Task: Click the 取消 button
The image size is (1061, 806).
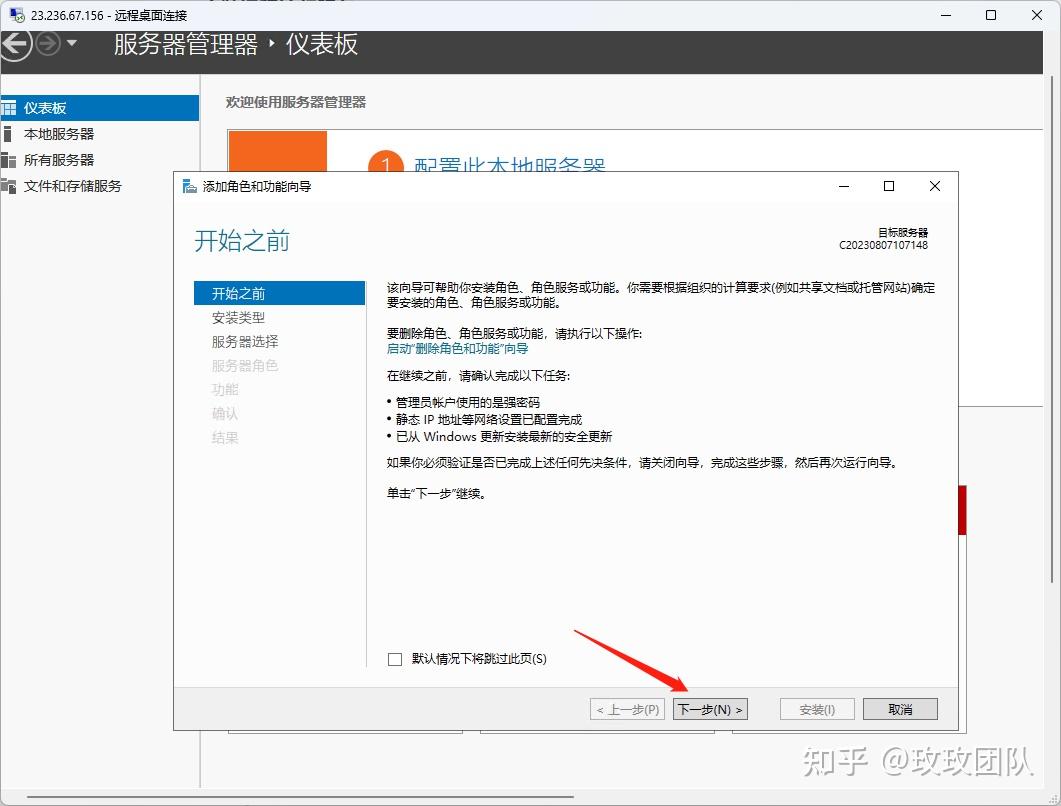Action: (x=899, y=708)
